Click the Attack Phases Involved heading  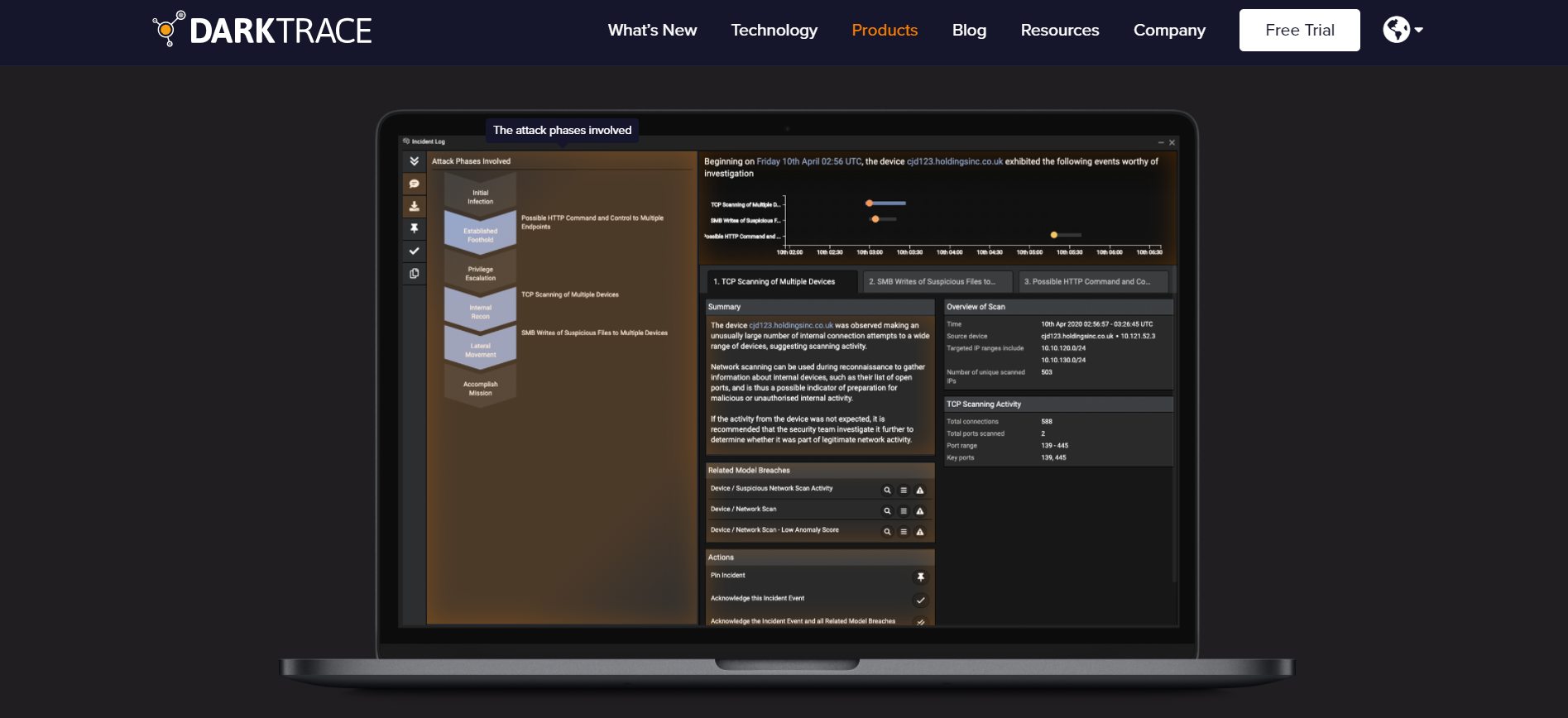[x=471, y=161]
